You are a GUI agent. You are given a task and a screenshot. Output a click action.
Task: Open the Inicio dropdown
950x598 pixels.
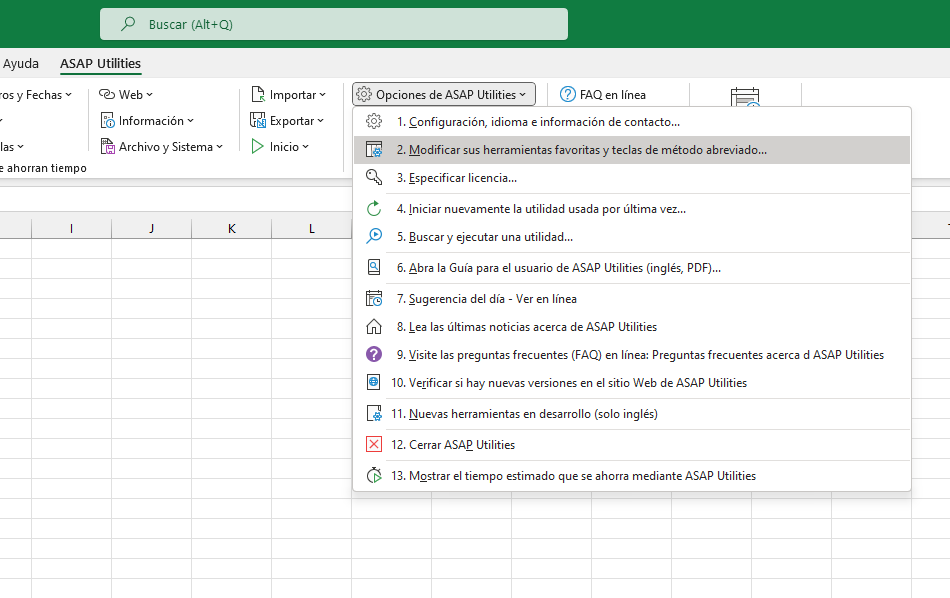tap(305, 147)
